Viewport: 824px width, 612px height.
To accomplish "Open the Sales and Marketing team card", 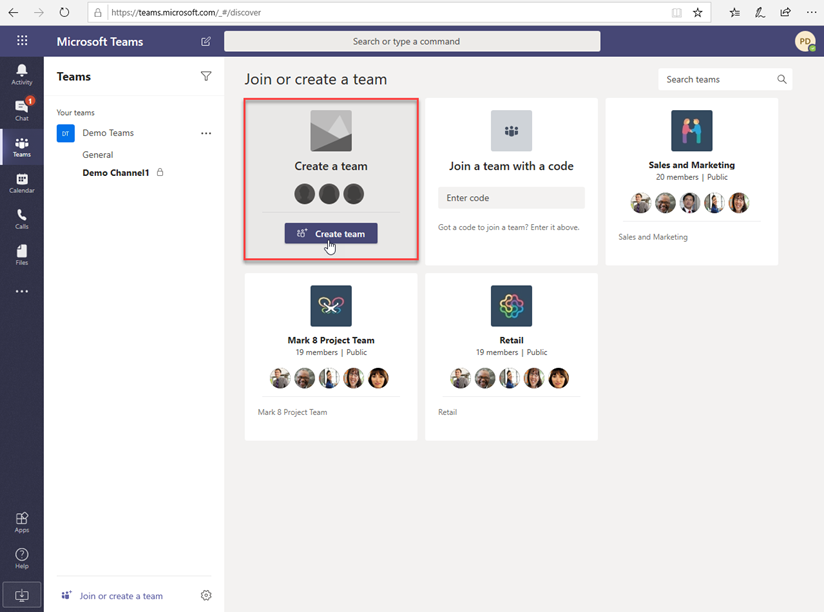I will pyautogui.click(x=692, y=182).
